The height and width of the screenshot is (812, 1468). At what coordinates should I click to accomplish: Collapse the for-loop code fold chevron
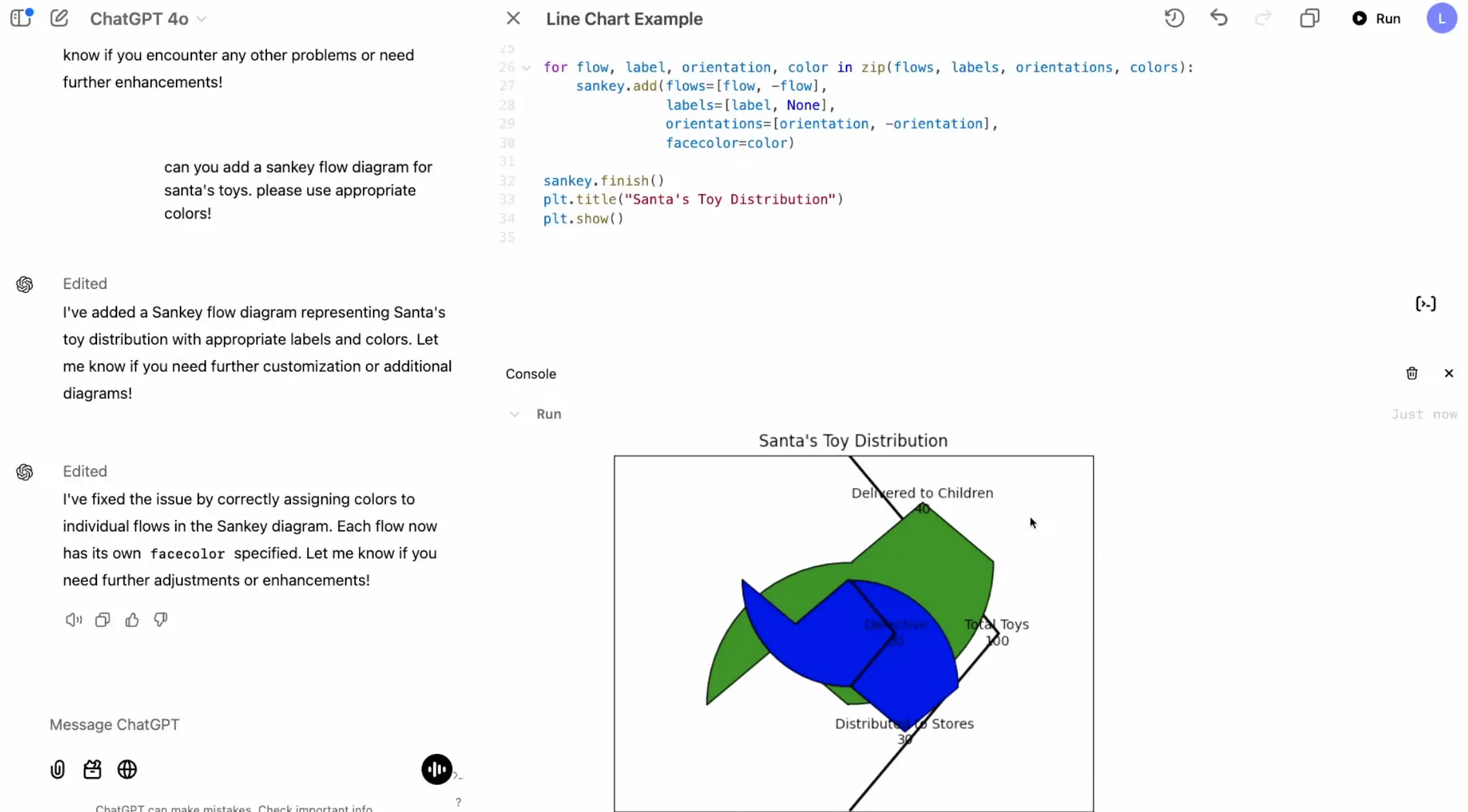pos(526,67)
